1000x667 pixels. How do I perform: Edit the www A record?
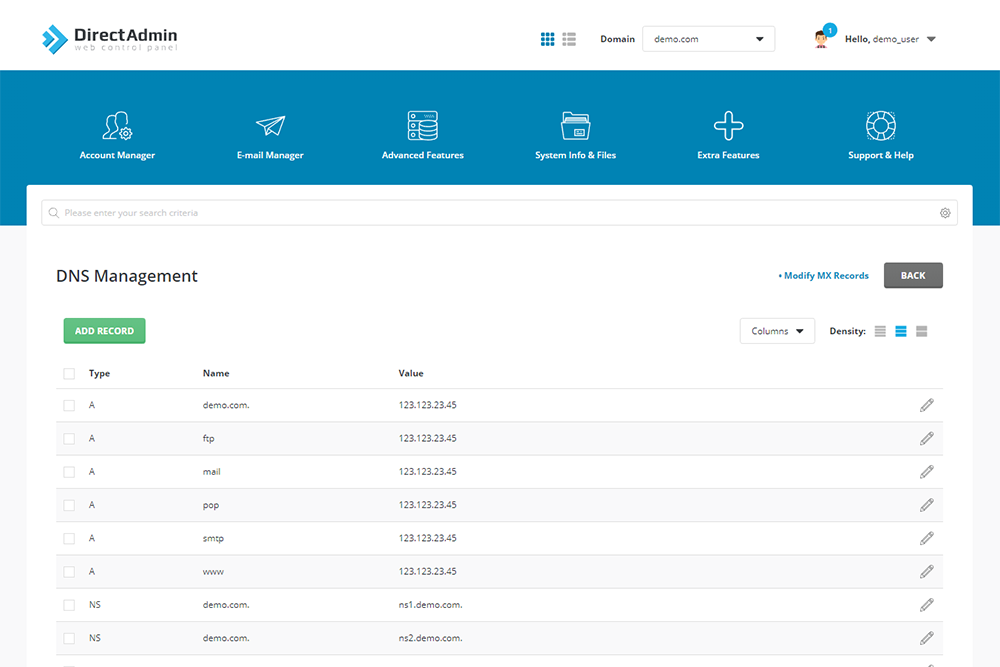click(927, 571)
